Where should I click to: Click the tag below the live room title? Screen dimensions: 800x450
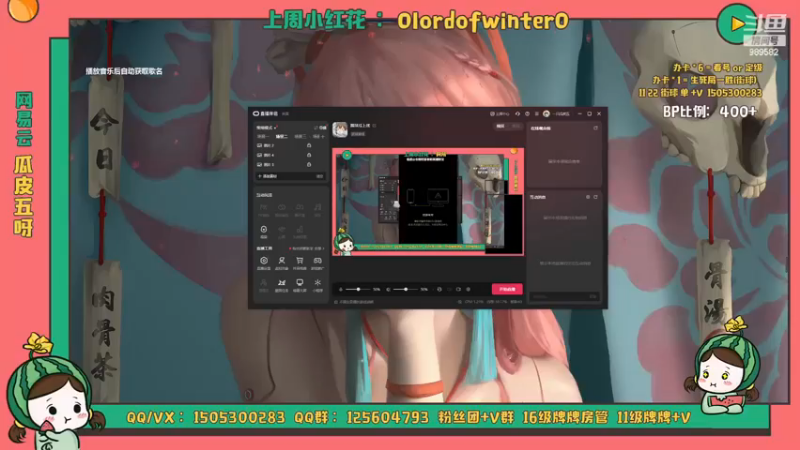[x=358, y=134]
